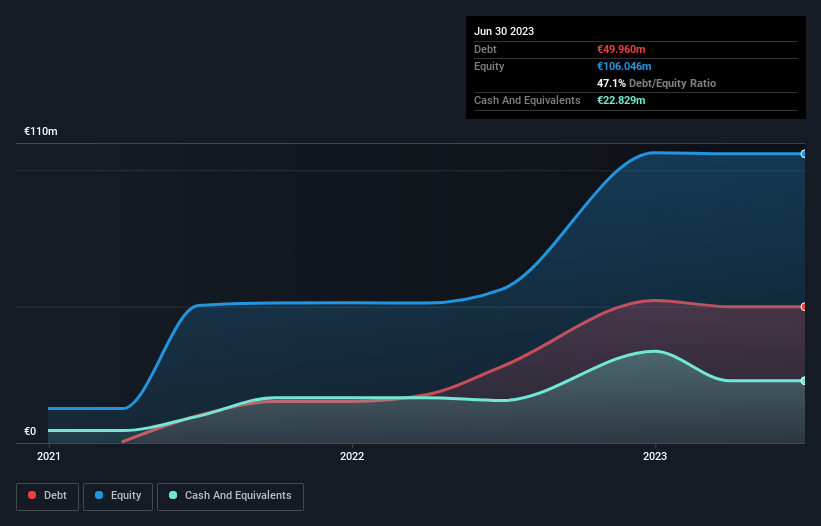The image size is (821, 526).
Task: Click the 47.1% Debt/Equity Ratio text
Action: point(656,83)
